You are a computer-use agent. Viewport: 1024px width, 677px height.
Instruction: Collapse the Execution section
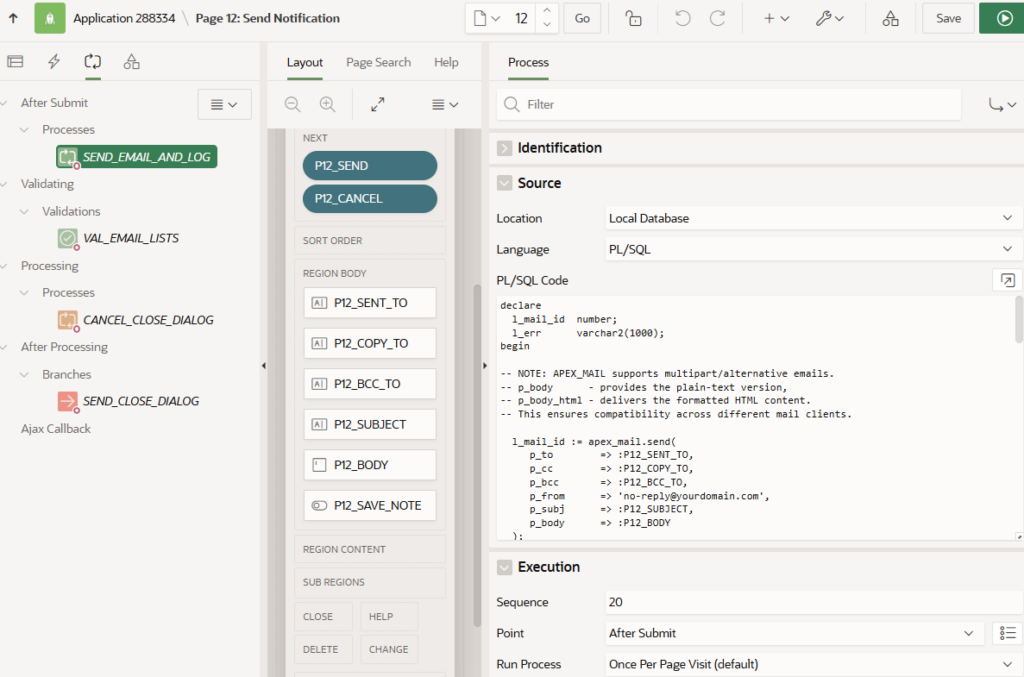click(x=505, y=567)
